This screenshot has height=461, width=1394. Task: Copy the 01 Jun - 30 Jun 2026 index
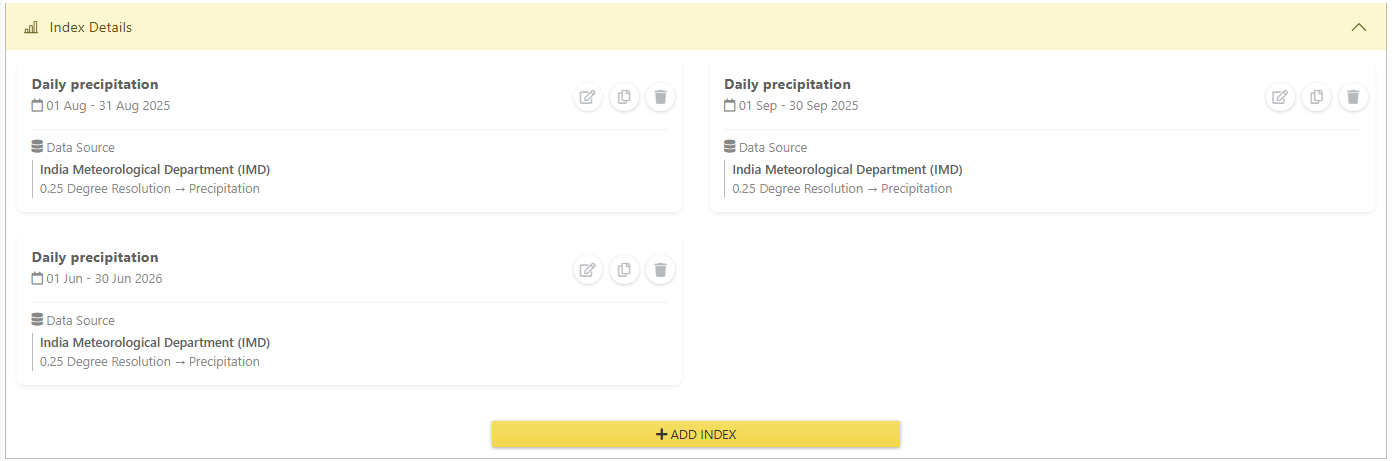(624, 270)
